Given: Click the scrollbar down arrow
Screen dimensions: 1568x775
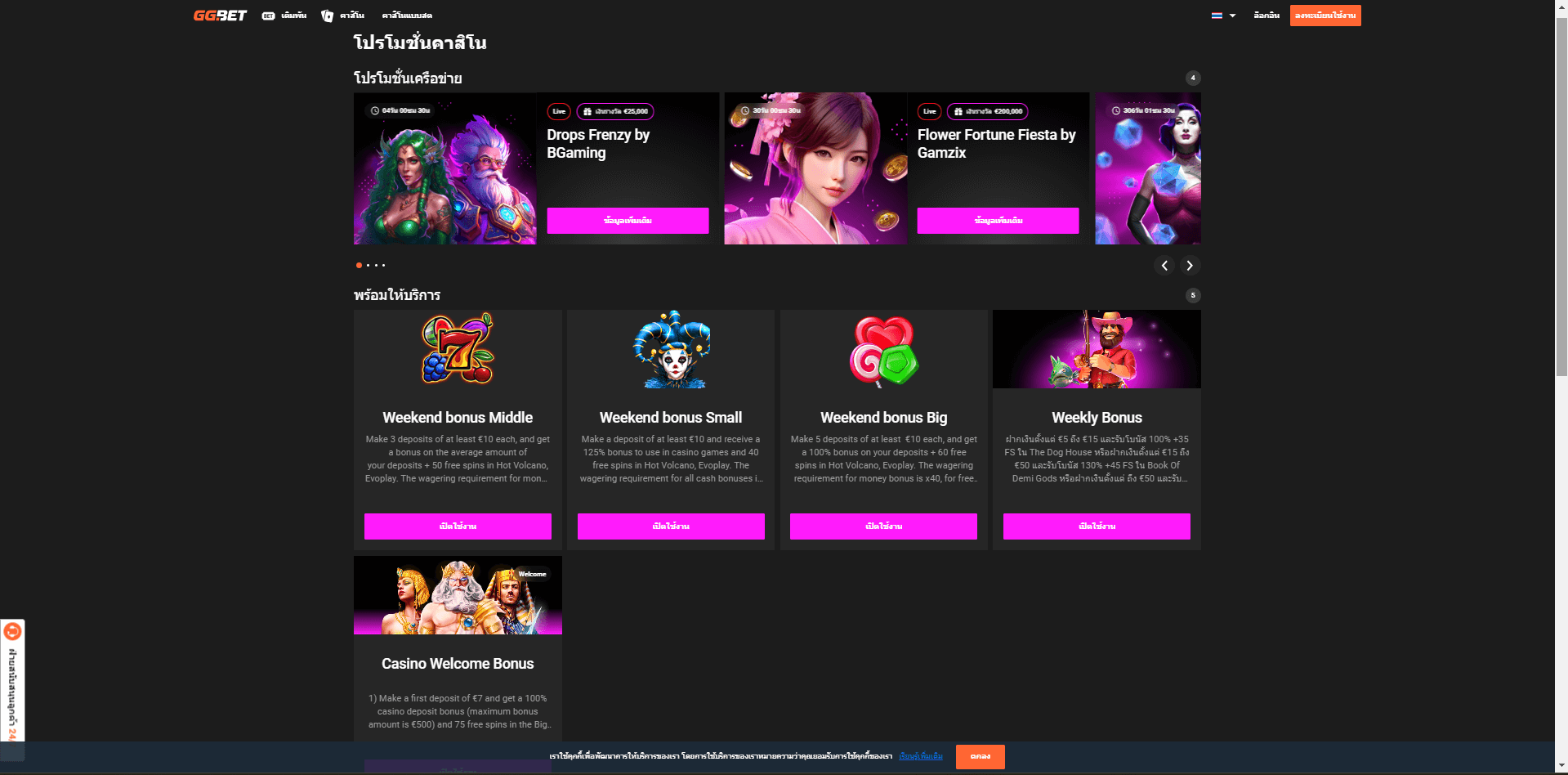Looking at the screenshot, I should (1561, 767).
